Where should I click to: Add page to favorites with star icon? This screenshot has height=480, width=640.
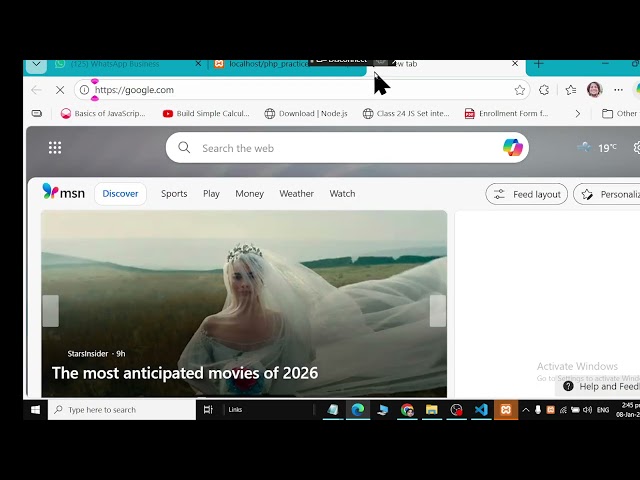click(519, 90)
